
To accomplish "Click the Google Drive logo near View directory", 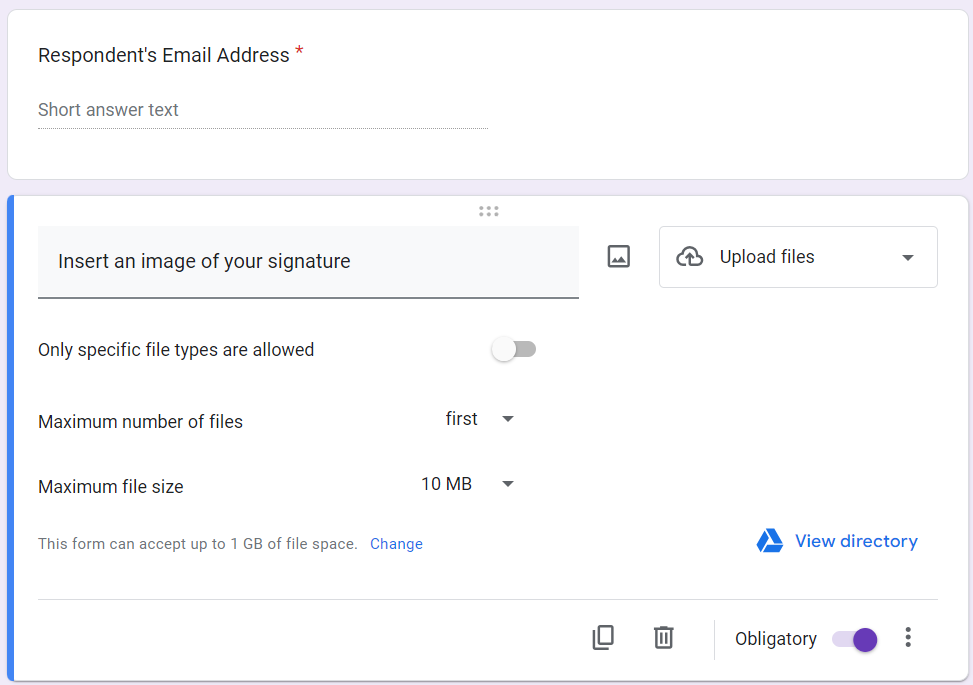I will [769, 540].
